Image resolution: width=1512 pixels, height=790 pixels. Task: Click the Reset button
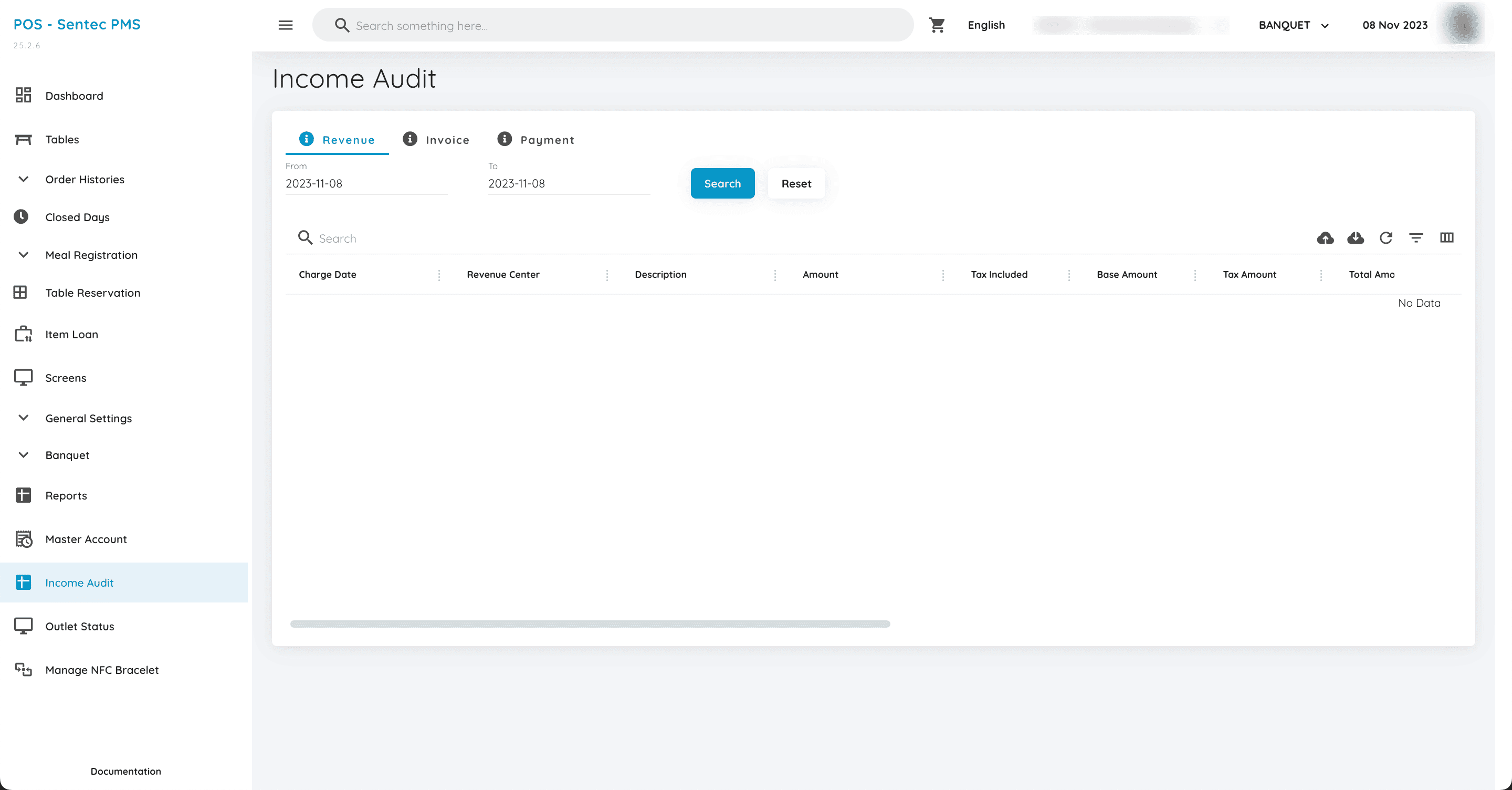tap(796, 183)
